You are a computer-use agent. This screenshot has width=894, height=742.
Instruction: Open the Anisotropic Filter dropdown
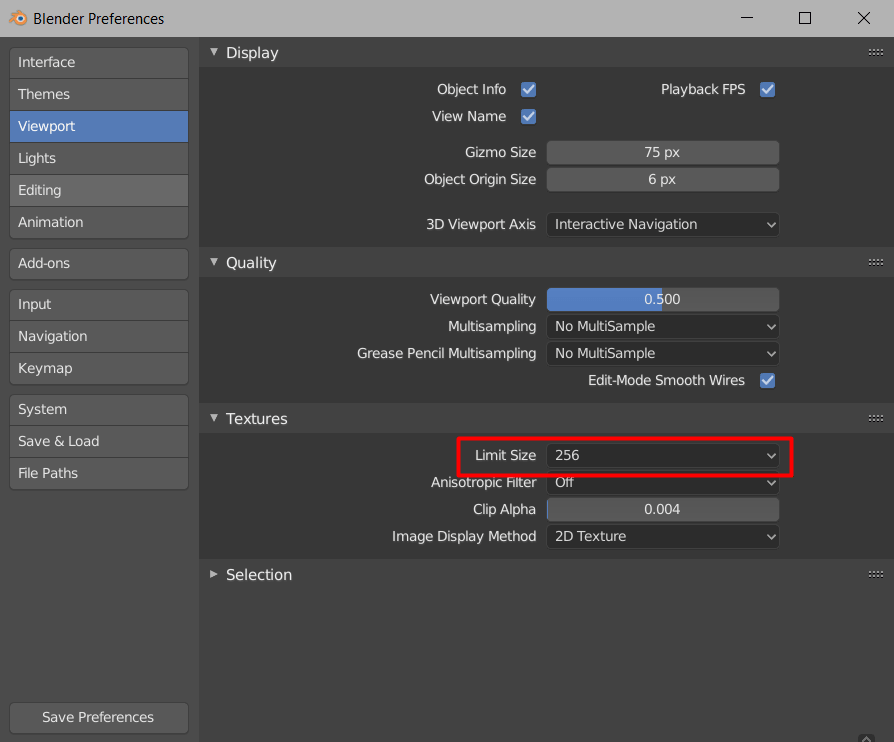pyautogui.click(x=663, y=482)
